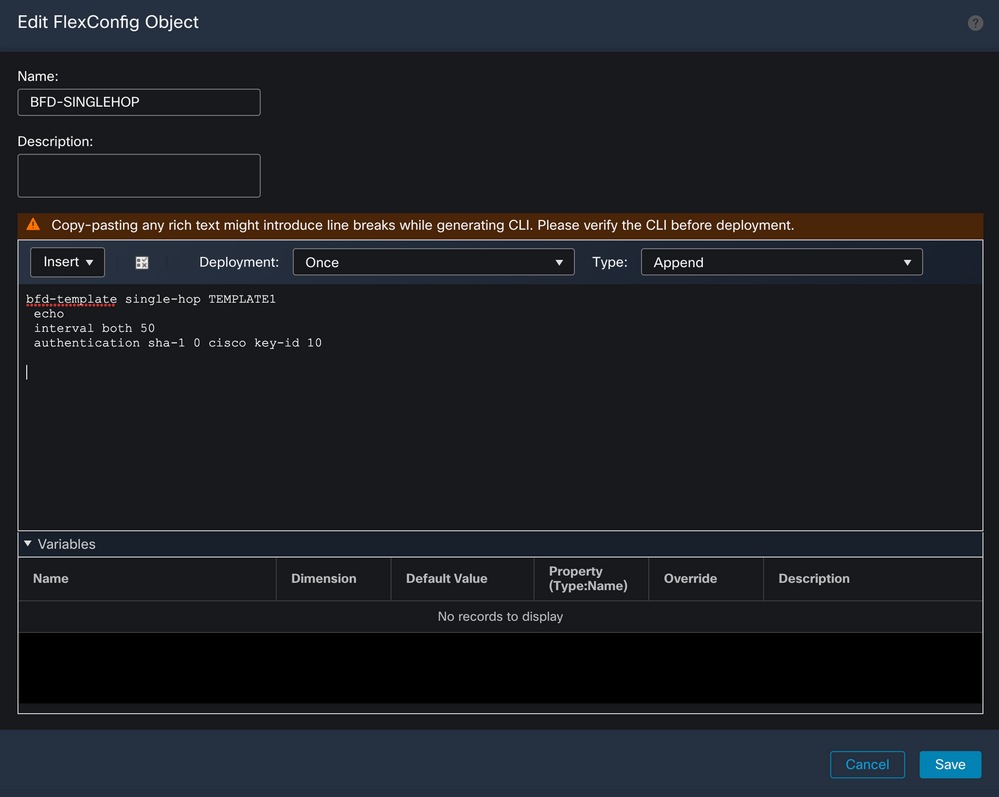
Task: Open the FlexConfig help via question mark icon
Action: (975, 22)
